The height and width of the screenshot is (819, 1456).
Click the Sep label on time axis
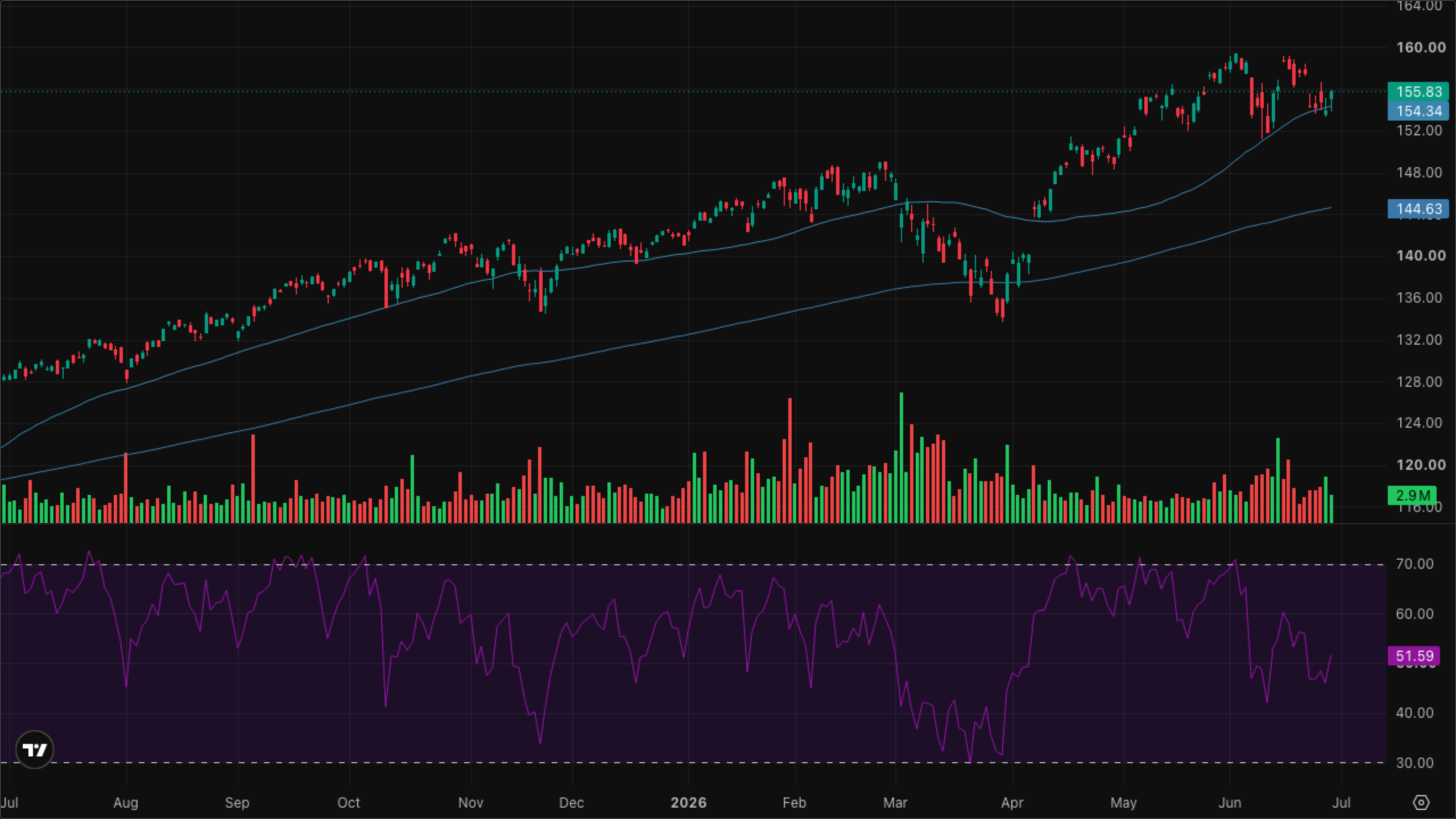point(237,803)
